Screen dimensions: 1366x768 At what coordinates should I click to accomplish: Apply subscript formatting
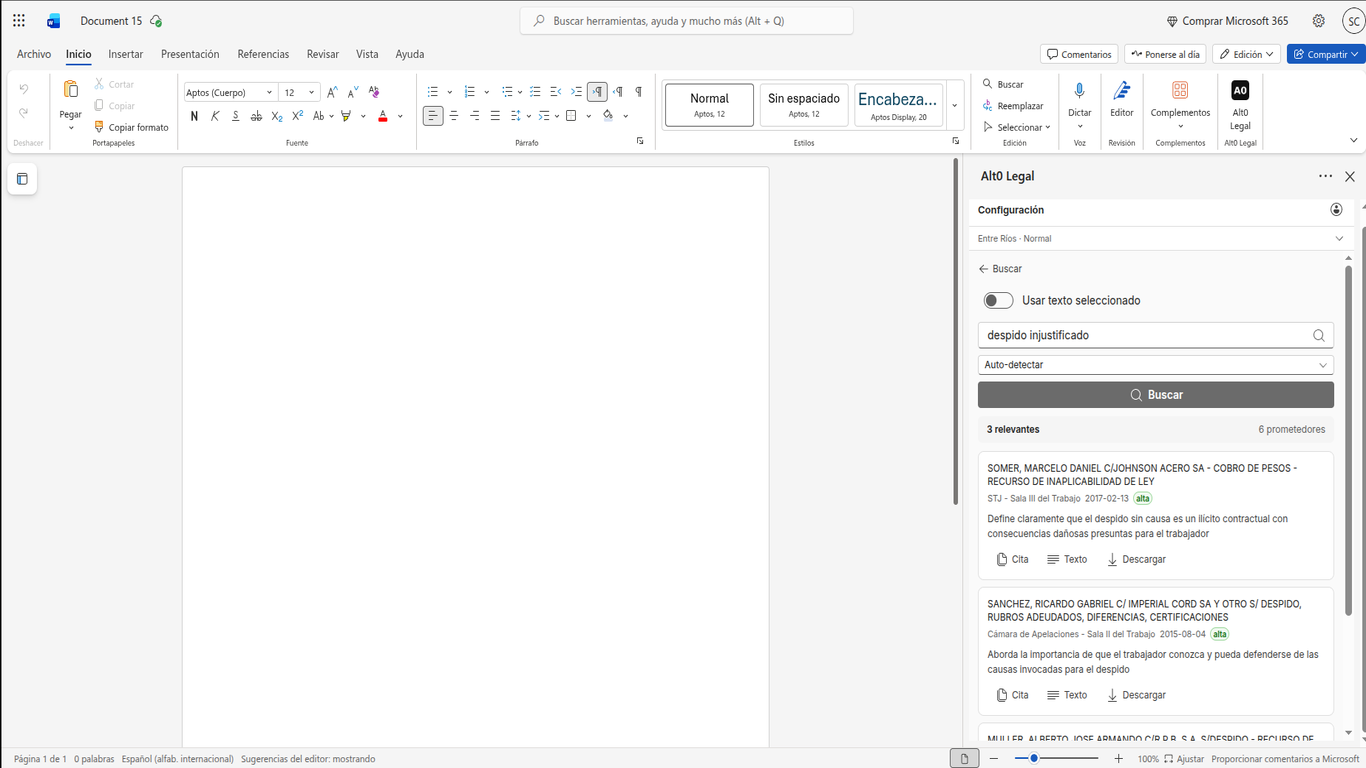(276, 115)
